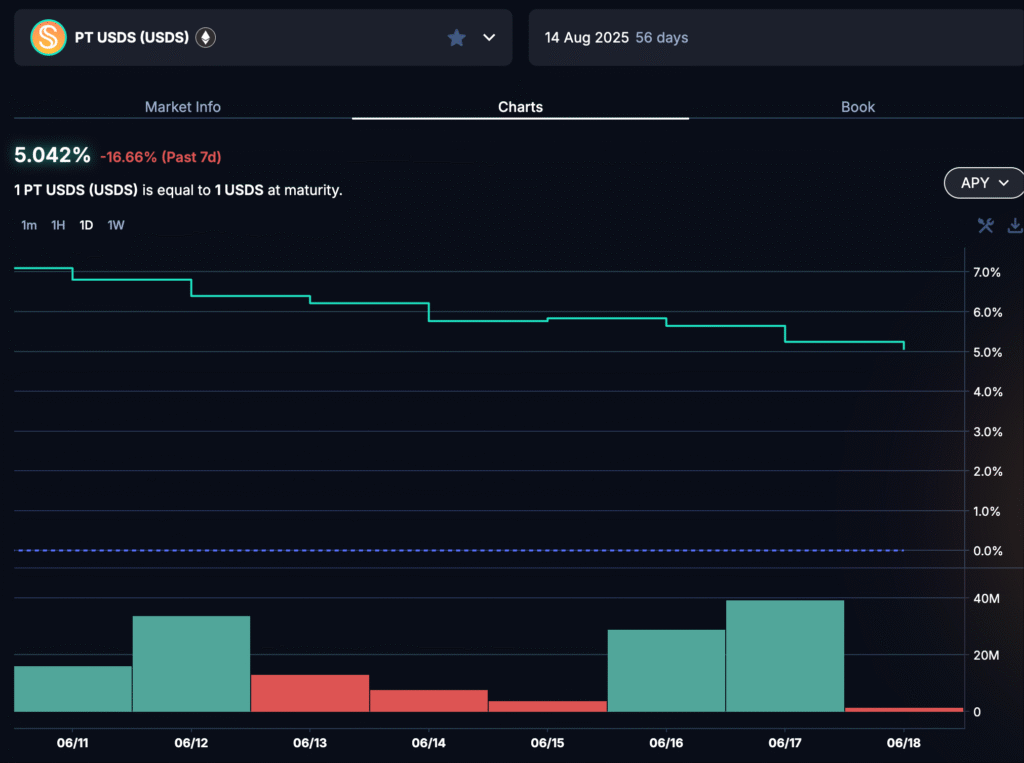Click the PT USDS token logo
Image resolution: width=1024 pixels, height=763 pixels.
point(48,38)
